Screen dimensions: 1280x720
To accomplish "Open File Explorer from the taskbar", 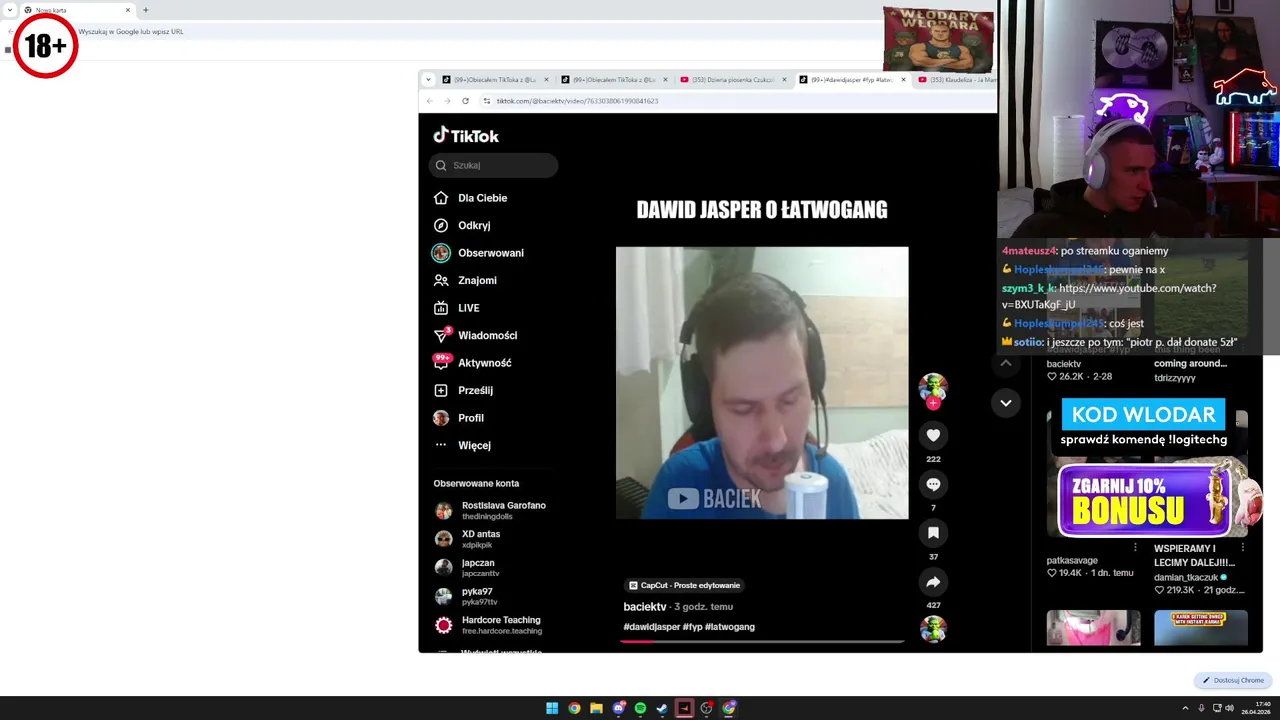I will pos(596,708).
